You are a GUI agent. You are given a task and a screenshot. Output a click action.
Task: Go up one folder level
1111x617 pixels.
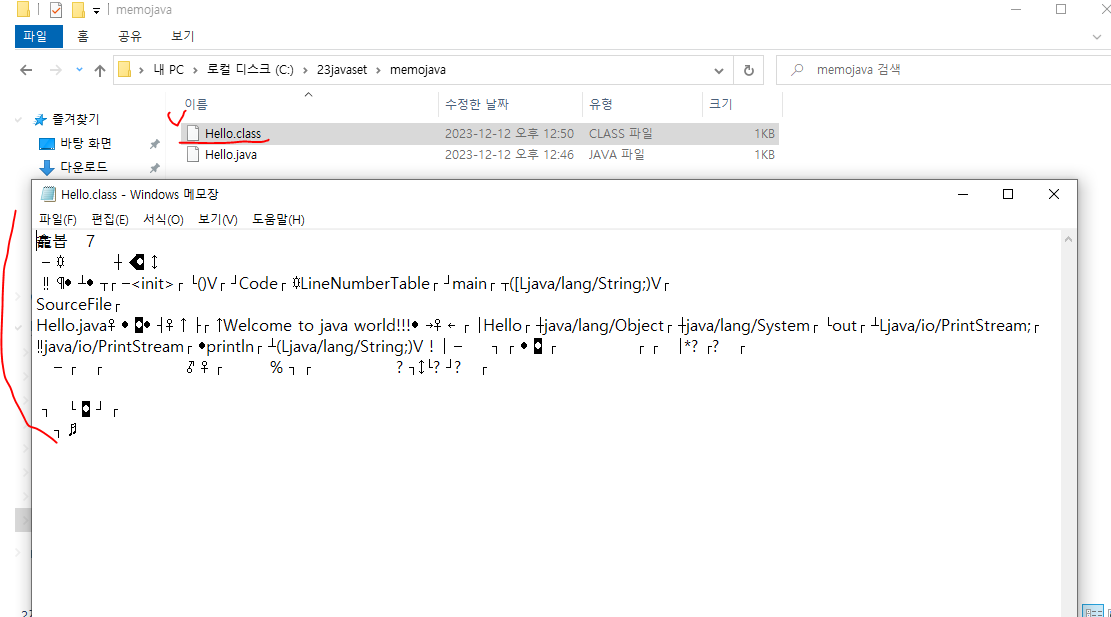pyautogui.click(x=100, y=70)
